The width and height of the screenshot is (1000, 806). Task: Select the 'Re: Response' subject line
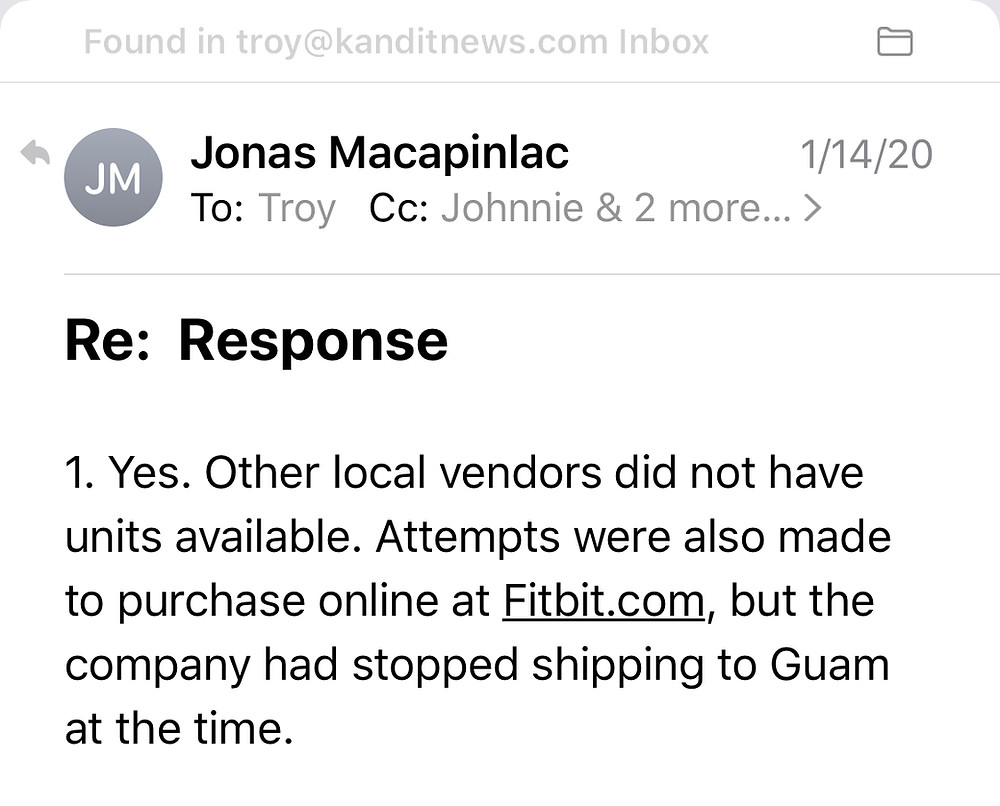coord(256,341)
